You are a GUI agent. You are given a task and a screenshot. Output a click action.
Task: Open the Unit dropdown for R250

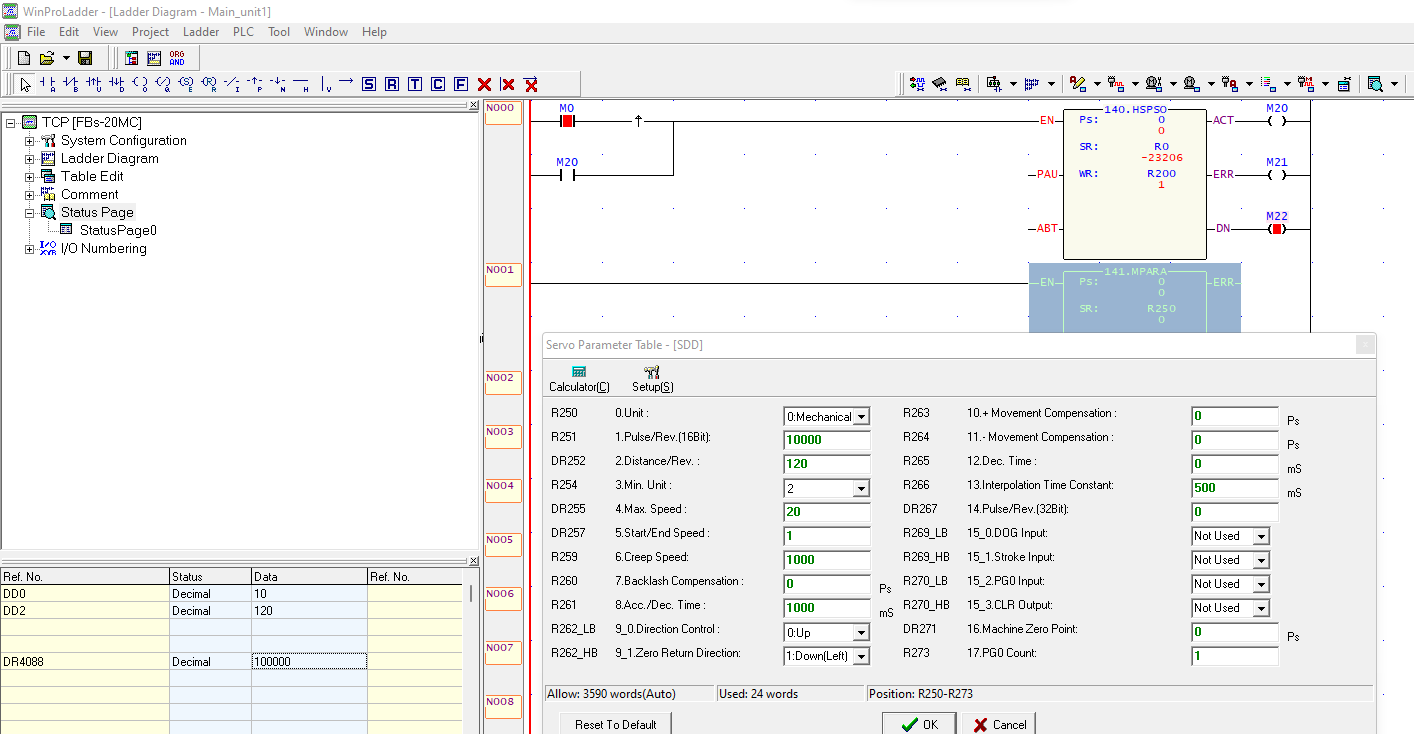(861, 417)
